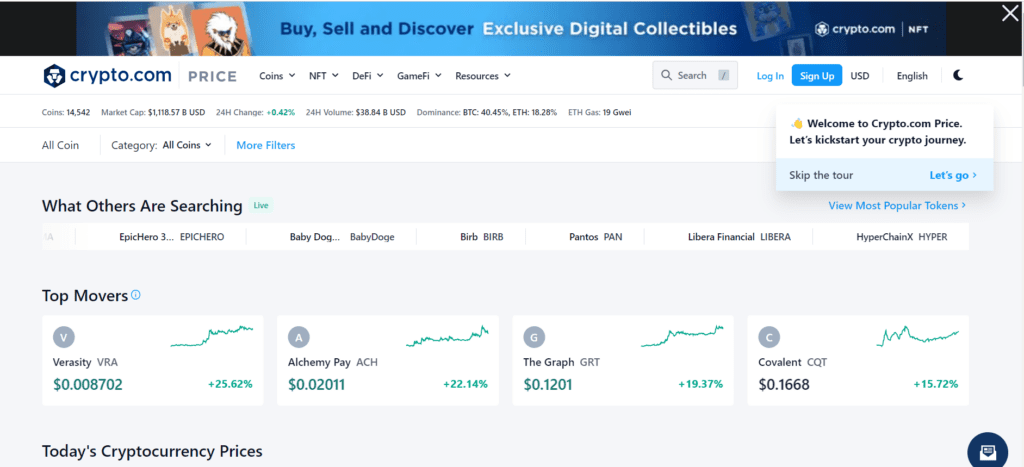Click Let's go to start tour
Image resolution: width=1024 pixels, height=467 pixels.
click(x=953, y=175)
